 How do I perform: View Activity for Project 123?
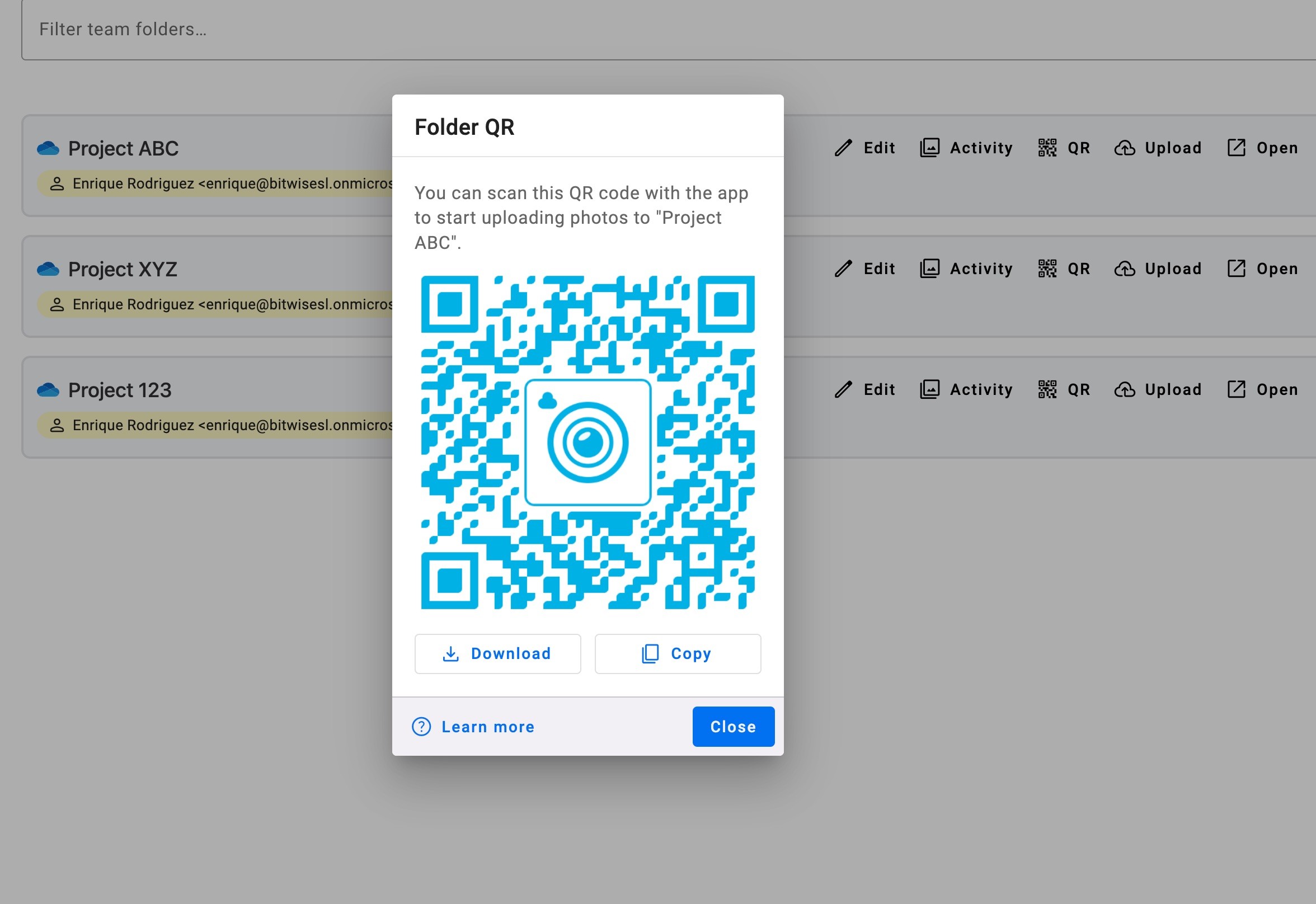[966, 390]
